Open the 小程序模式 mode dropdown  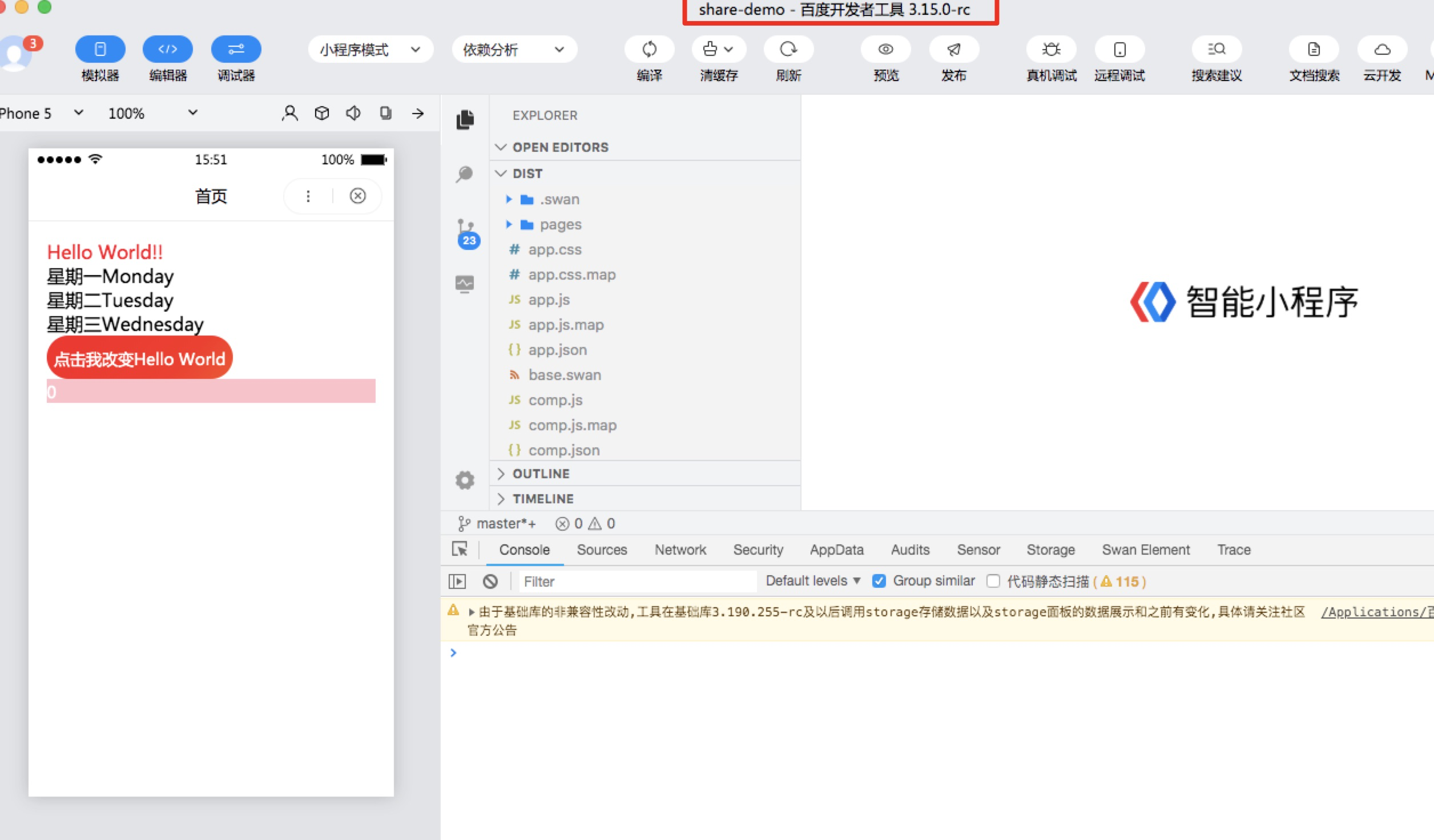(370, 50)
